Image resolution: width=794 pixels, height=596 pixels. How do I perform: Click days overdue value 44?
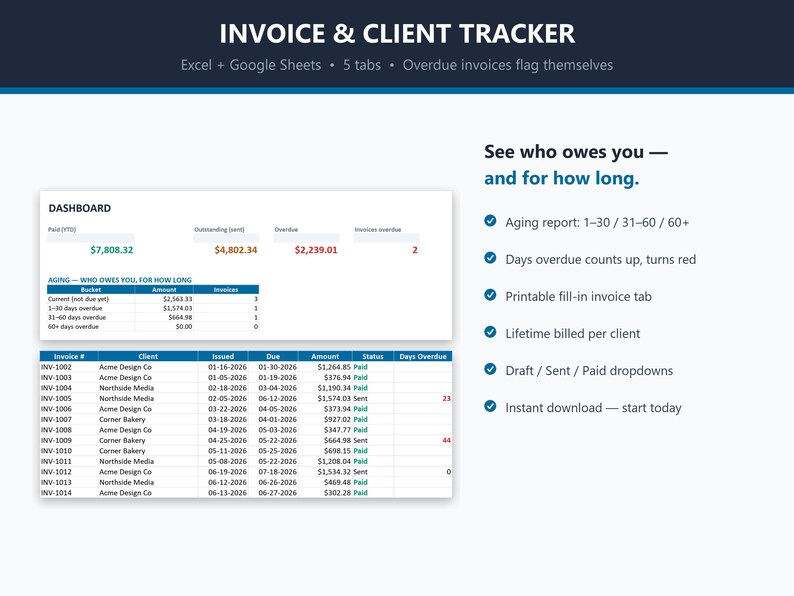click(x=447, y=441)
